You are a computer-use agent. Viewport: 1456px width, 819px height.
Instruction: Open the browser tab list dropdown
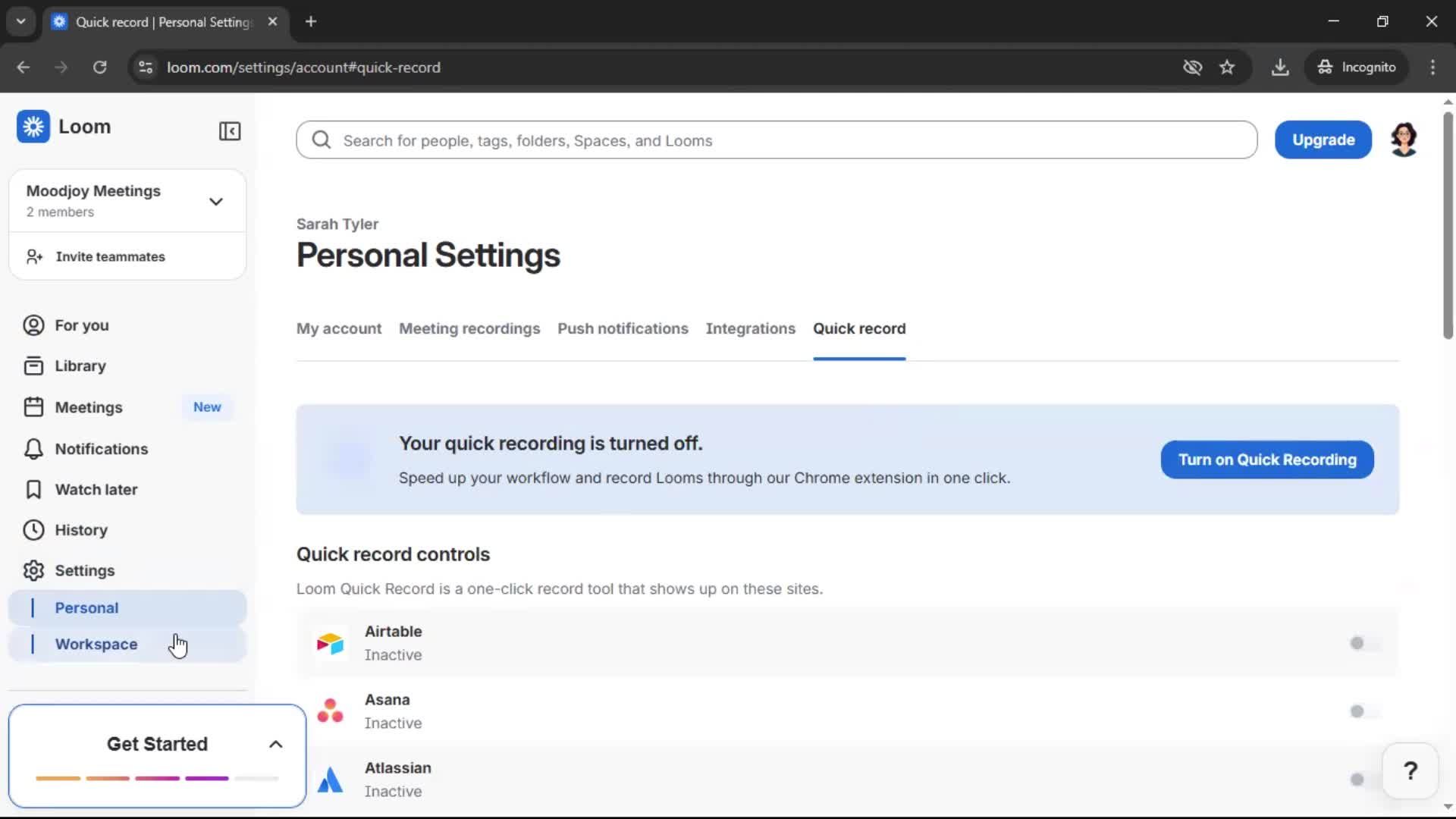20,21
